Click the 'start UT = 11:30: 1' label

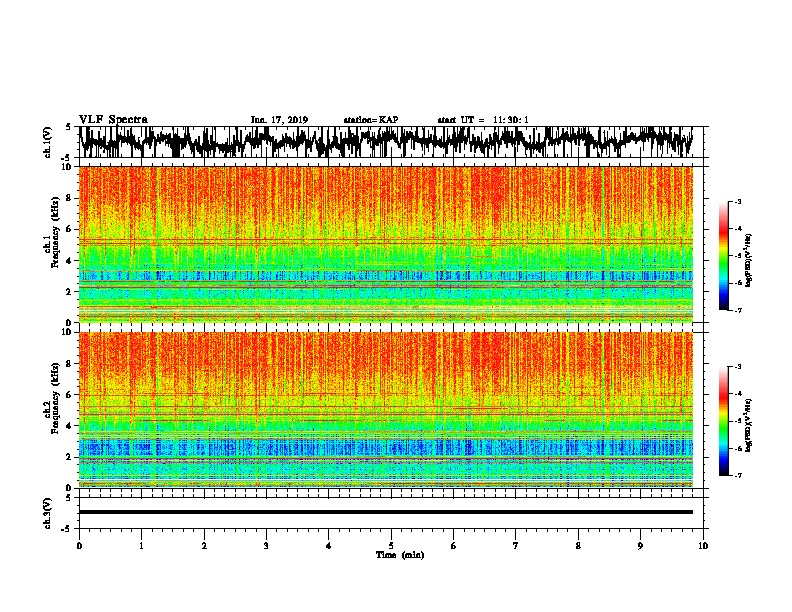(x=483, y=120)
